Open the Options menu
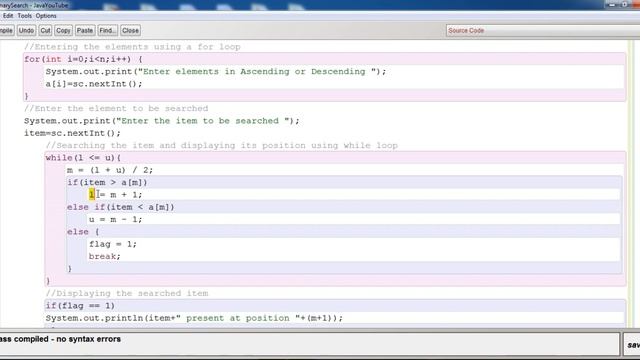 [46, 16]
